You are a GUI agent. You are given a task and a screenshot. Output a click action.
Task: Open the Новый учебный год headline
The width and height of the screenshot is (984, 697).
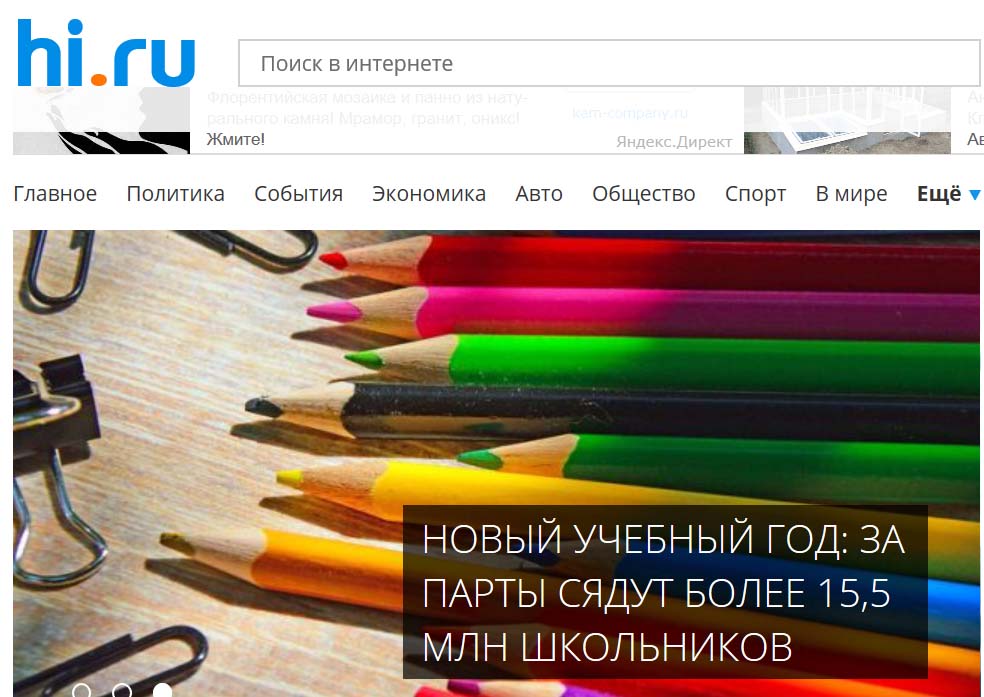(x=664, y=593)
